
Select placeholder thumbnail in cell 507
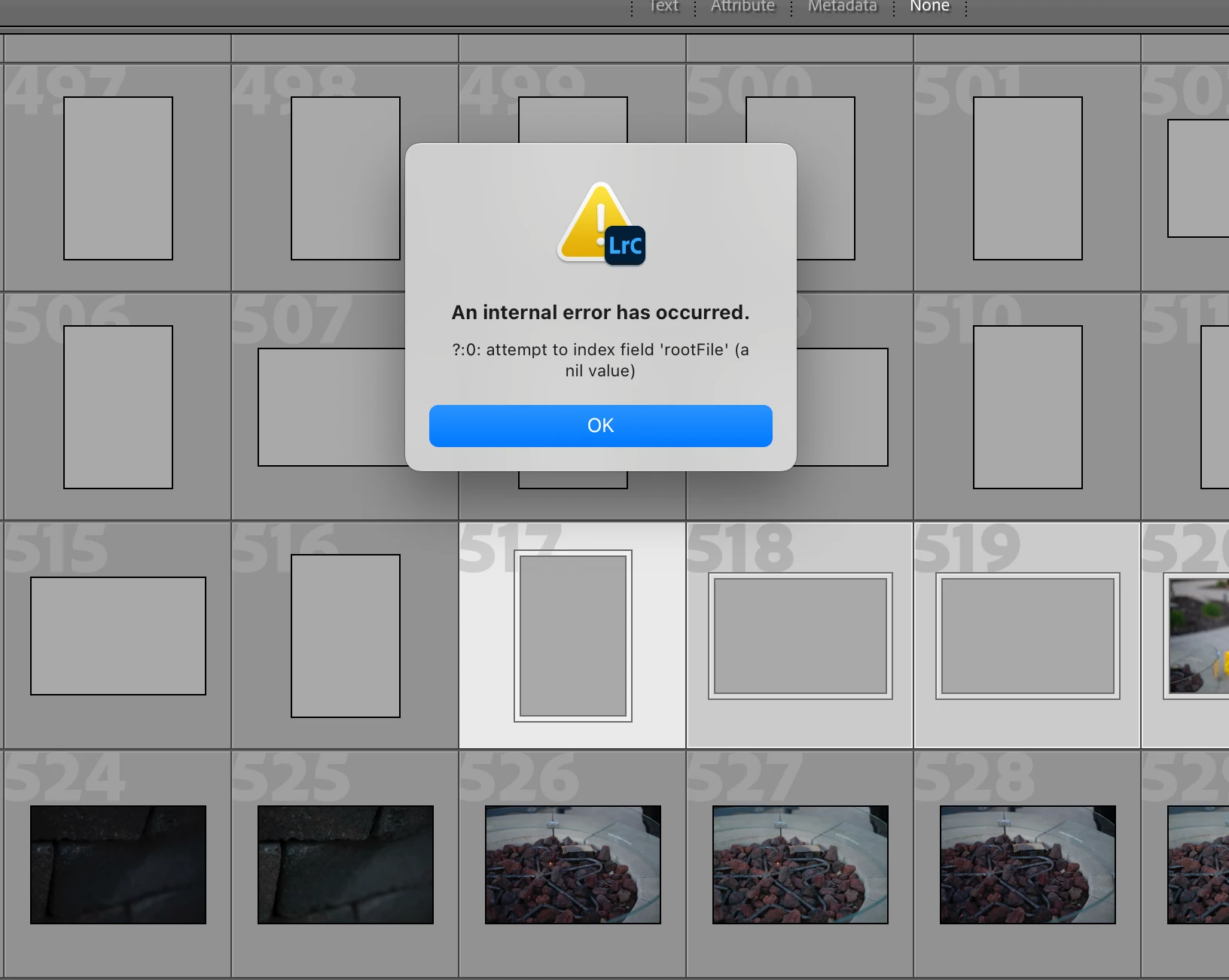(331, 407)
